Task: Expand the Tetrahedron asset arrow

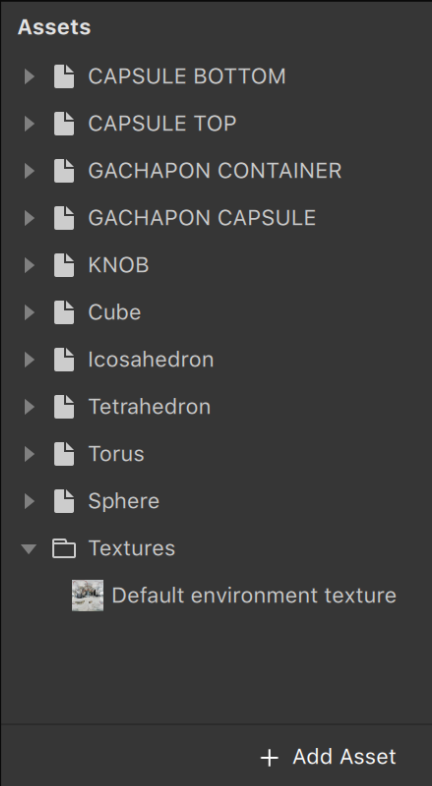Action: coord(30,407)
